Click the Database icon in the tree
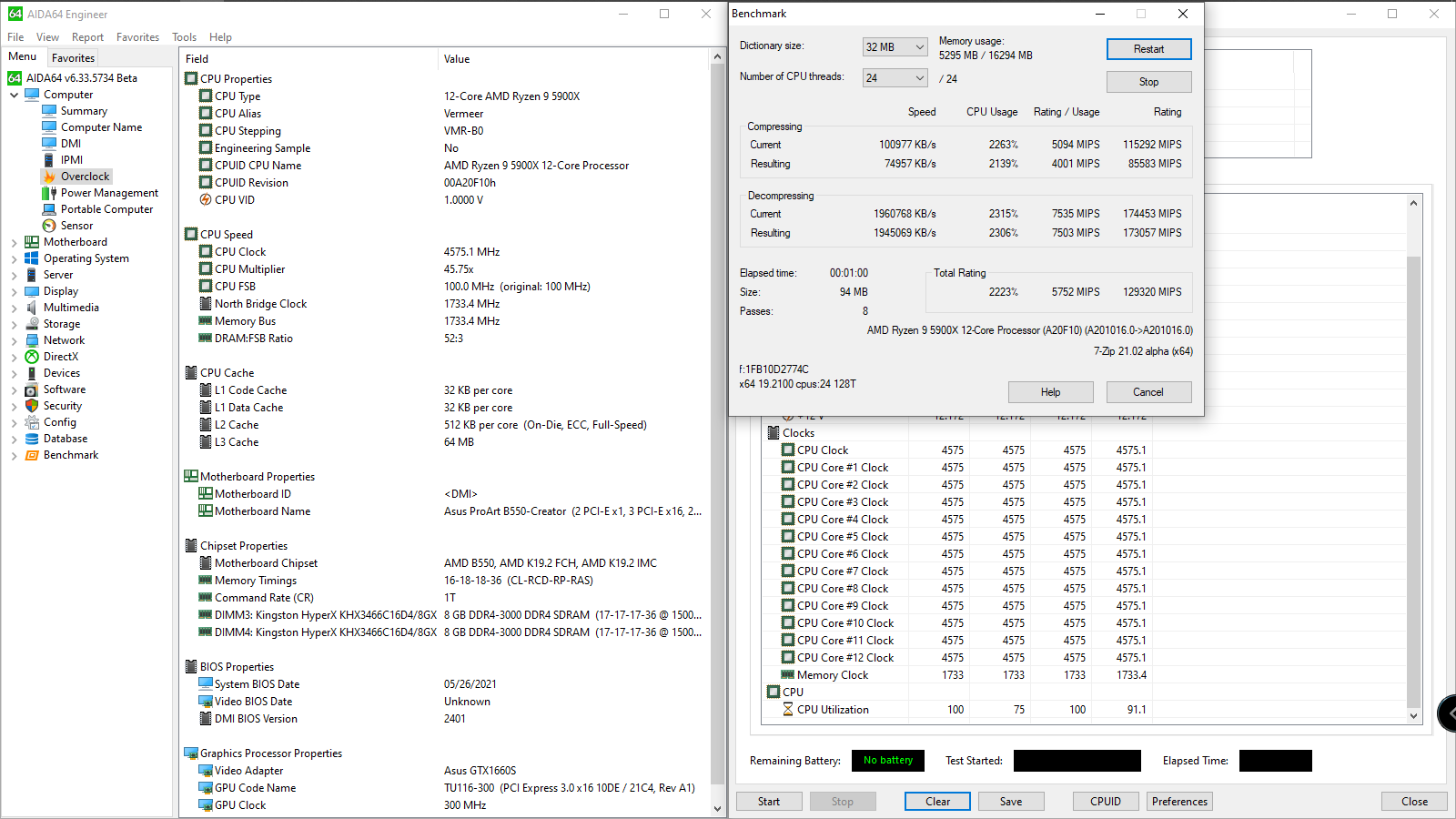1456x819 pixels. 32,439
